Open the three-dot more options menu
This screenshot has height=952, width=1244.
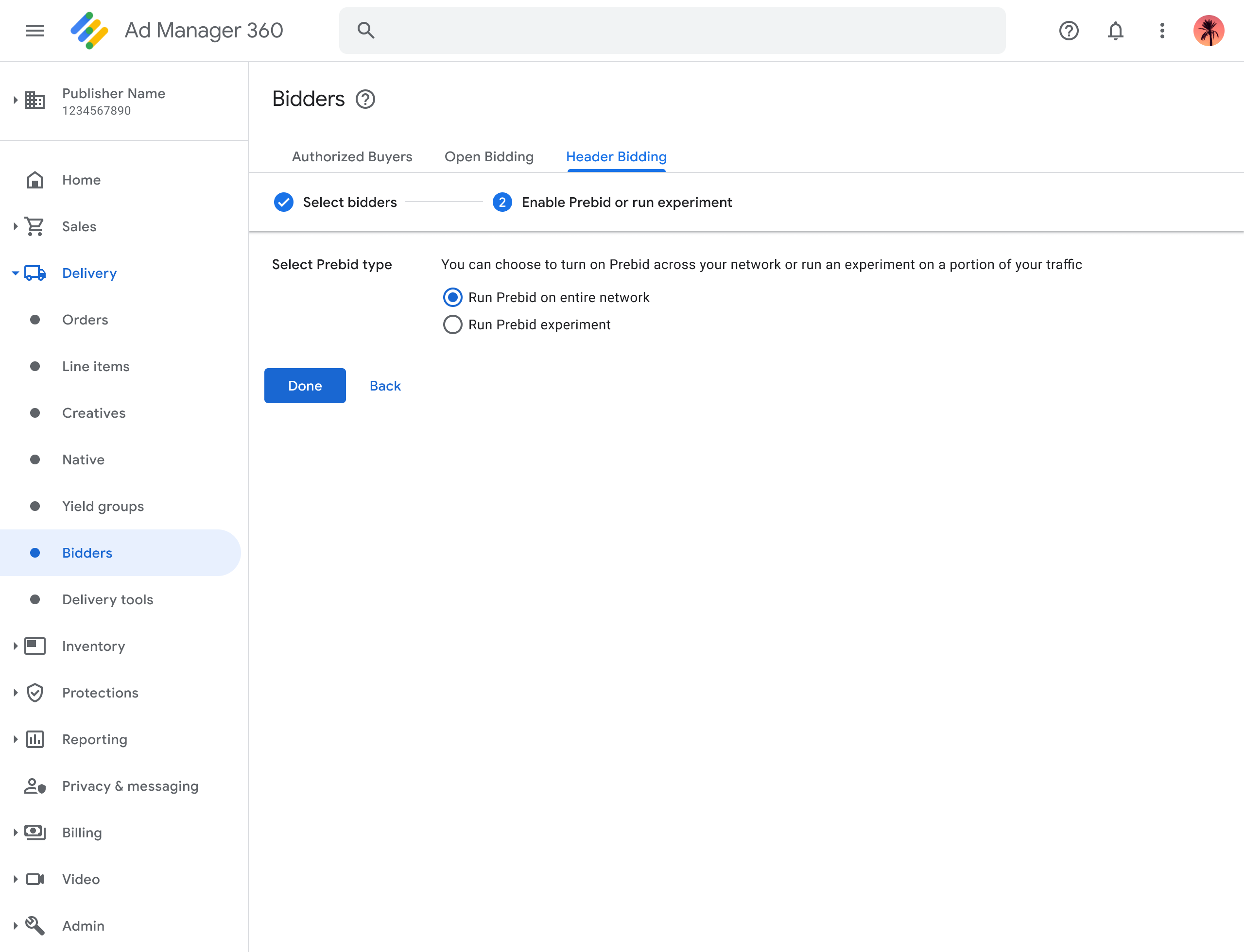(x=1162, y=31)
